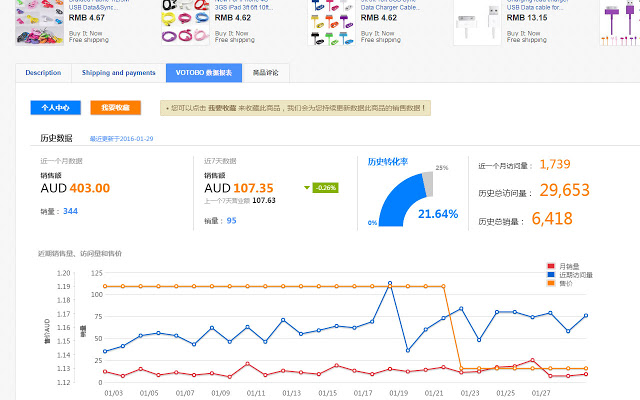
Task: Click the -0.26% green badge
Action: coord(324,187)
